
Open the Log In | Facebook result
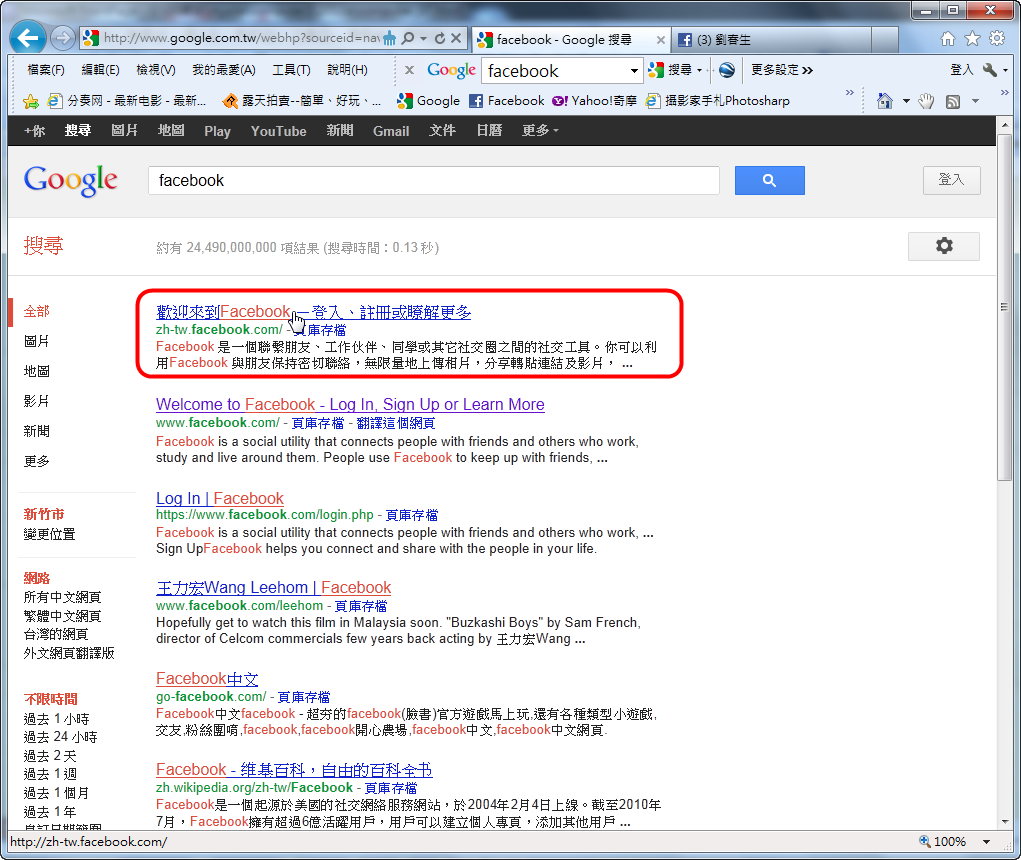(220, 498)
